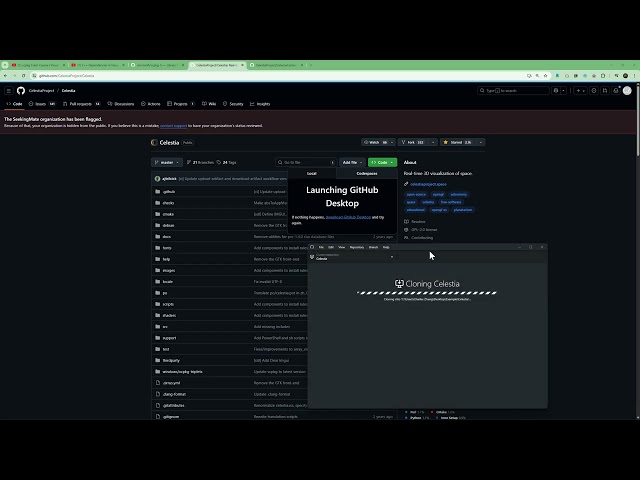Open the 24 Tags link
The height and width of the screenshot is (480, 640).
click(227, 162)
